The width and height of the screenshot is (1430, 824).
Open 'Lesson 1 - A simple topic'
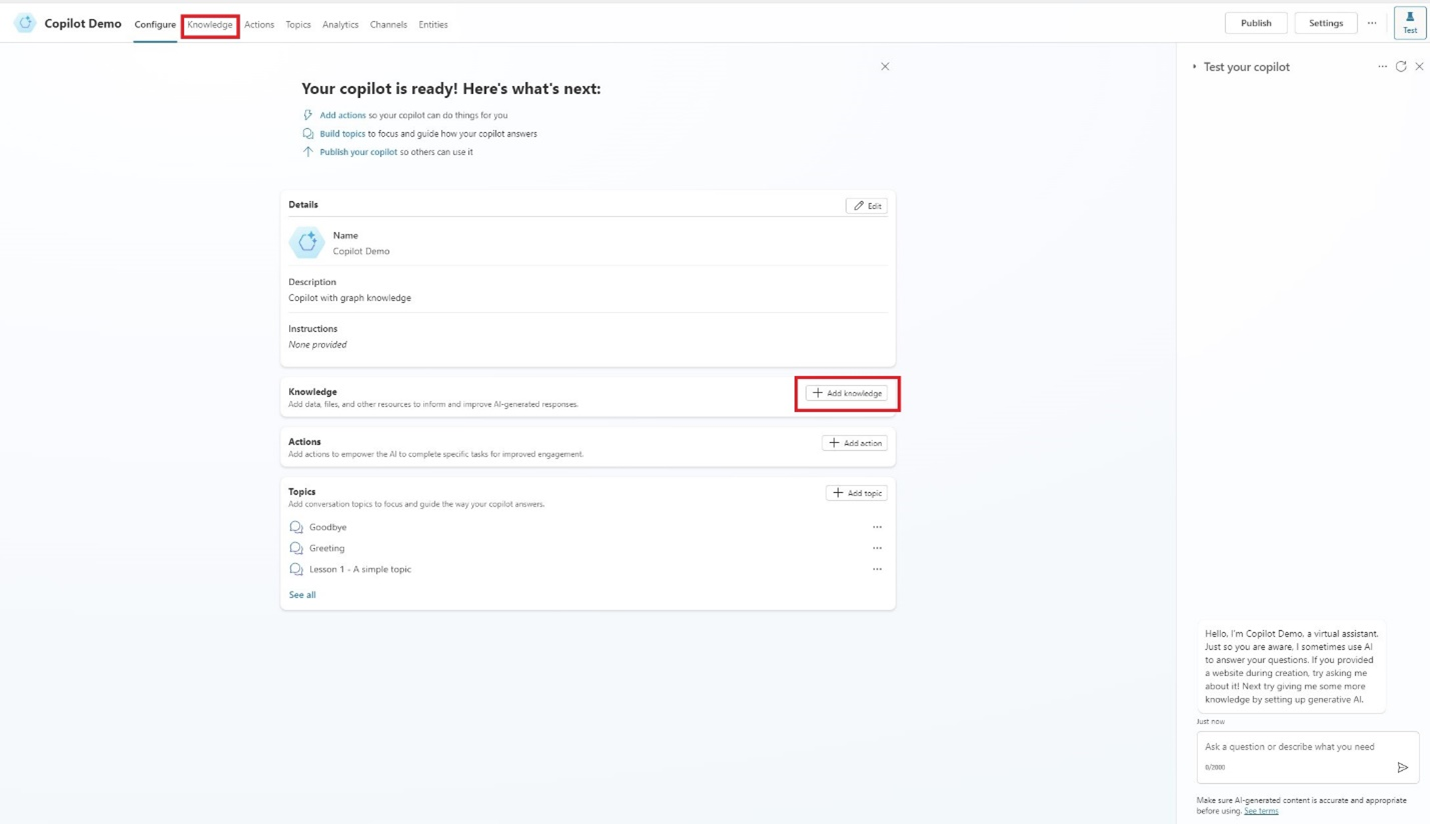pyautogui.click(x=360, y=569)
